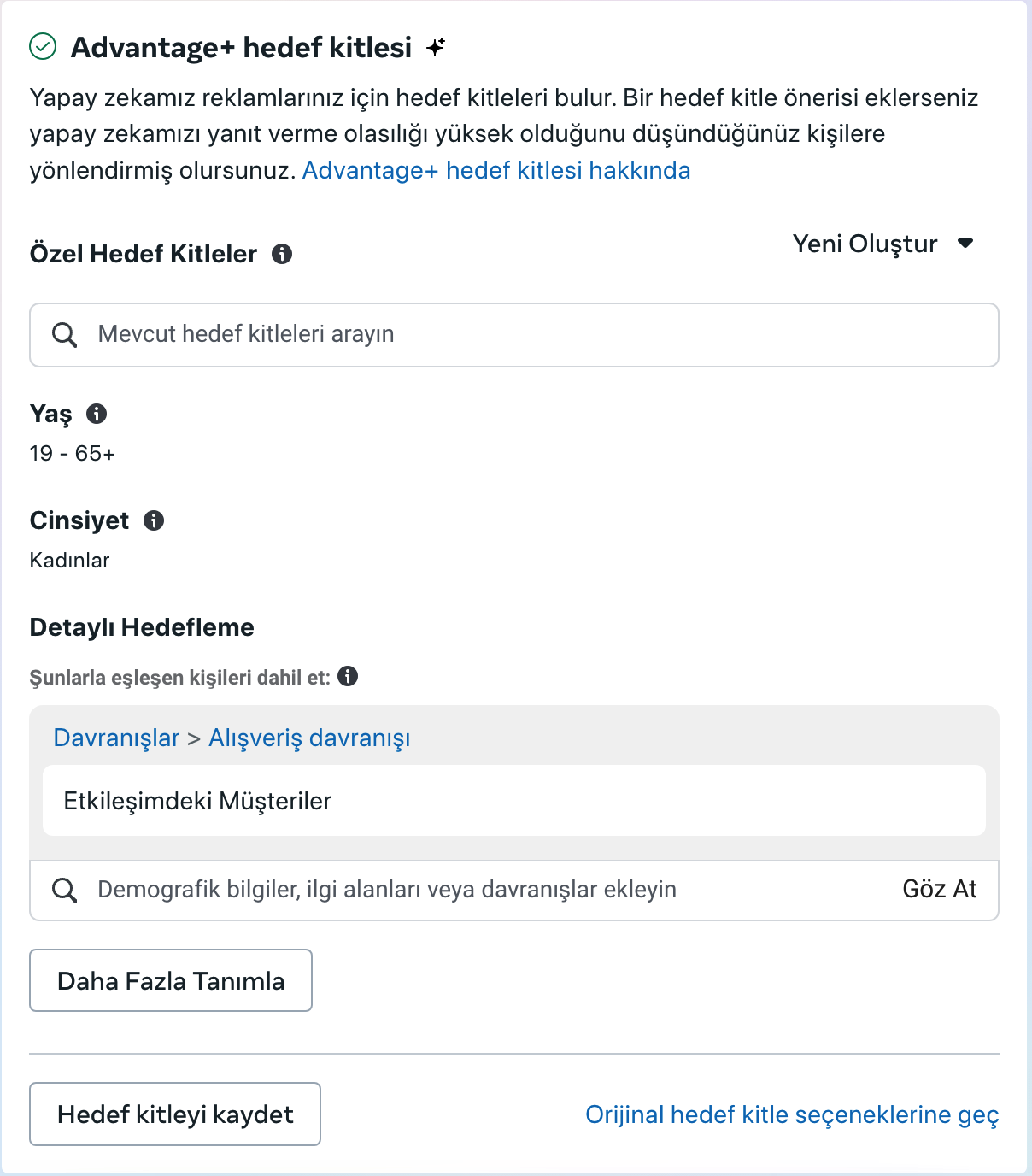
Task: Open the Advantage+ hedef kitlesi hakkında link
Action: 496,170
